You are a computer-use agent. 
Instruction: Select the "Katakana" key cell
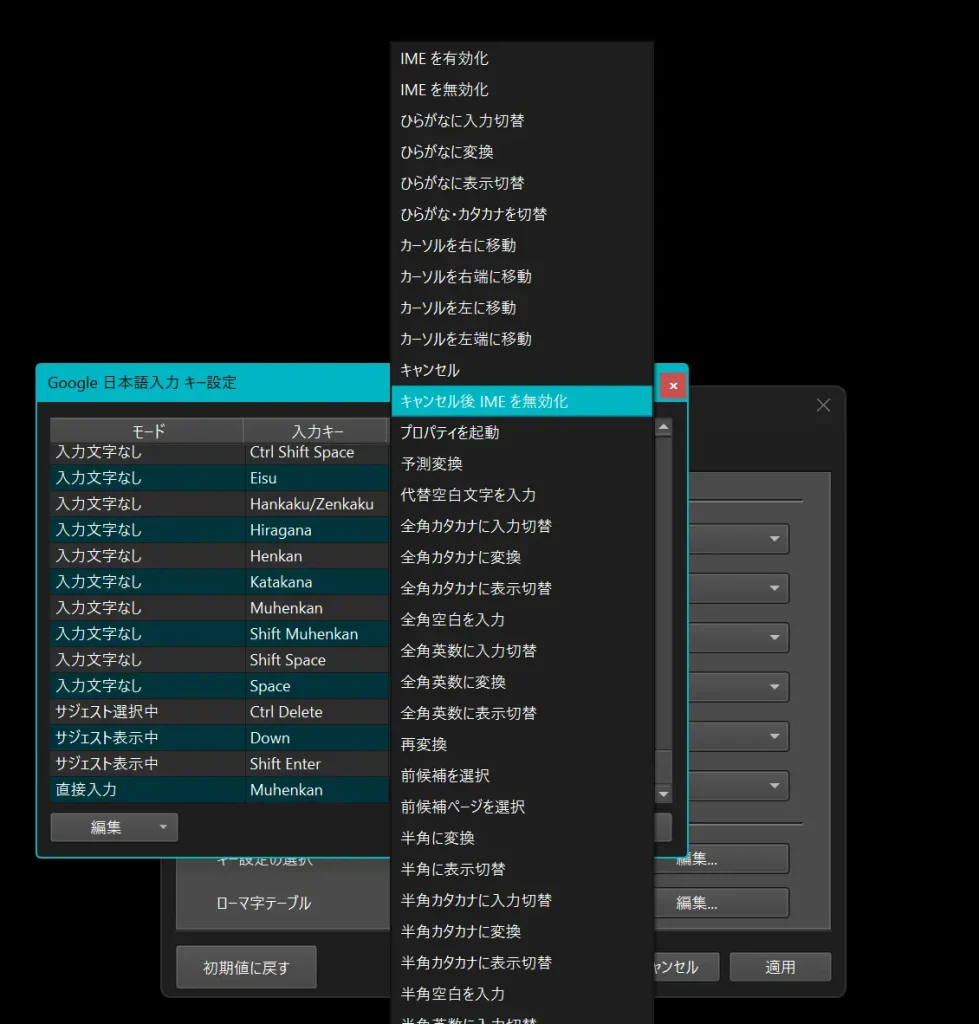coord(317,582)
